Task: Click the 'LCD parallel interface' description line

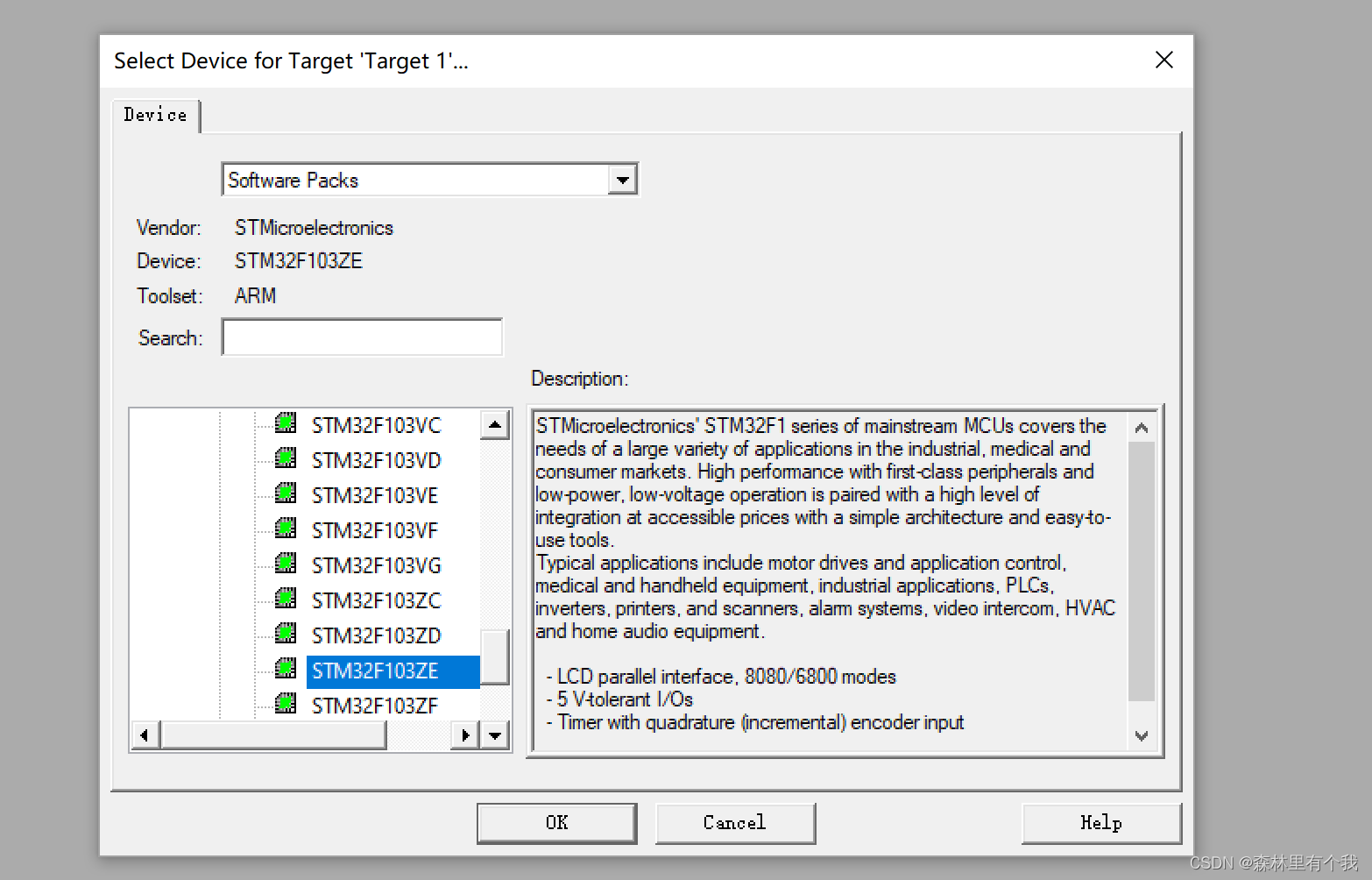Action: coord(721,677)
